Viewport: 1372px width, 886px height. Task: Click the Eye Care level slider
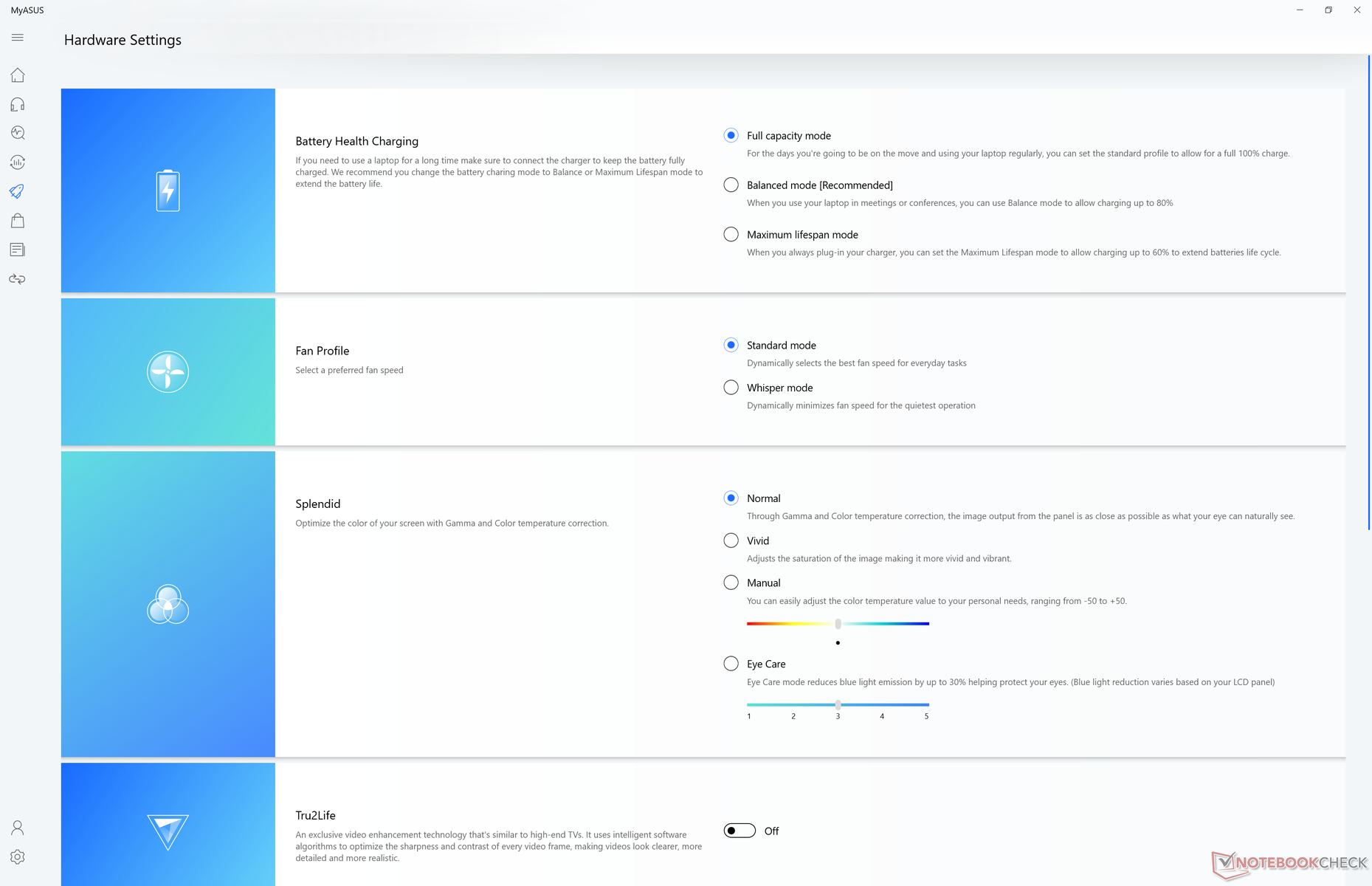(x=838, y=705)
